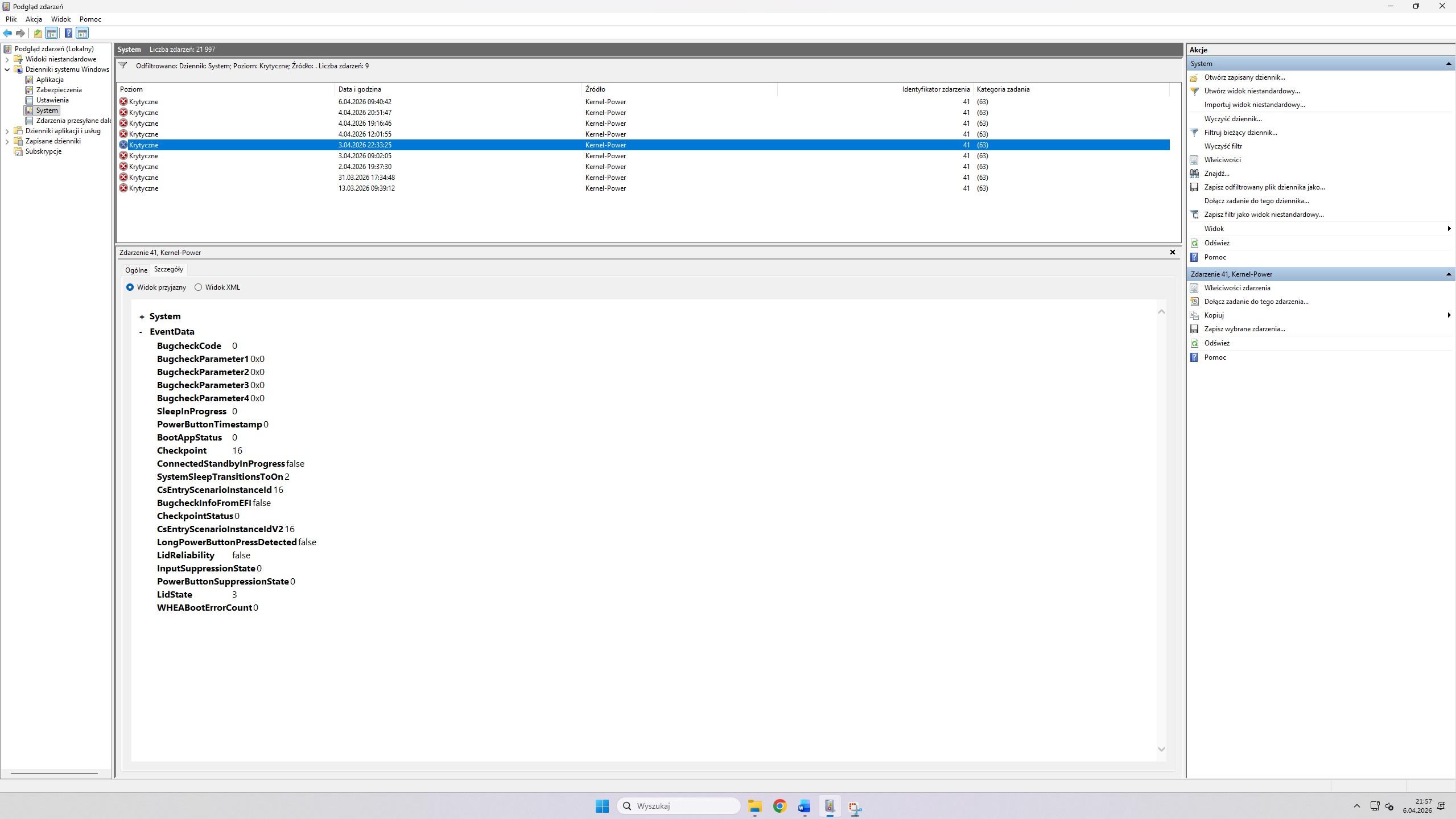Select the Widok przyjazny radio button
Viewport: 1456px width, 819px height.
(x=130, y=287)
